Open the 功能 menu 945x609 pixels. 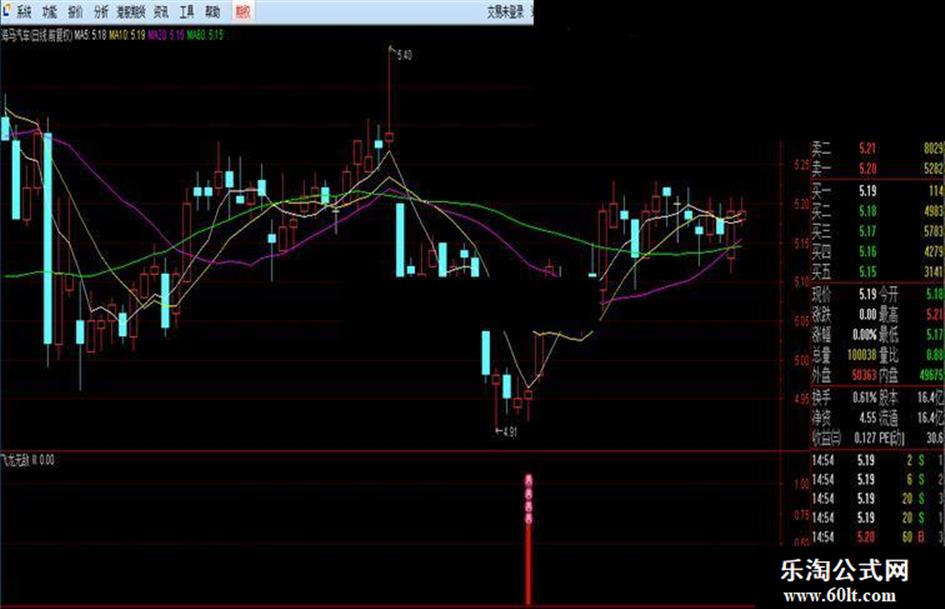pos(49,11)
